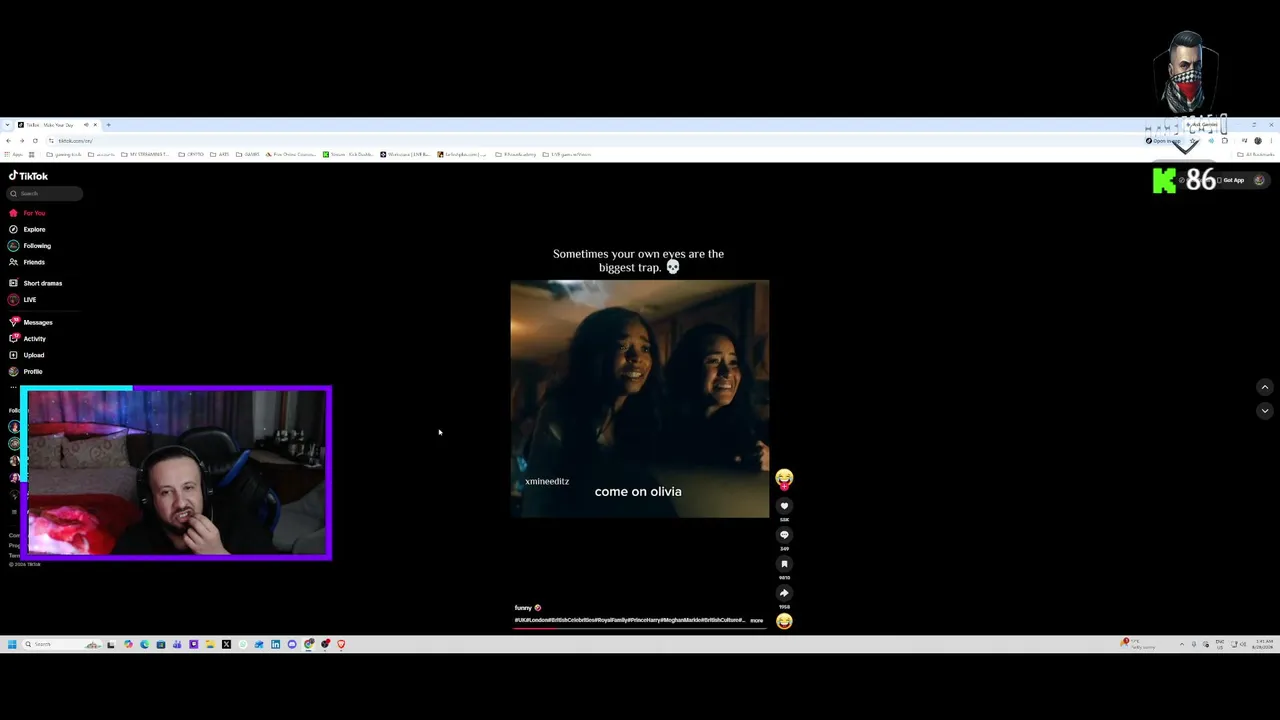
Task: Open the profile avatar in TikTok header
Action: tap(1259, 180)
